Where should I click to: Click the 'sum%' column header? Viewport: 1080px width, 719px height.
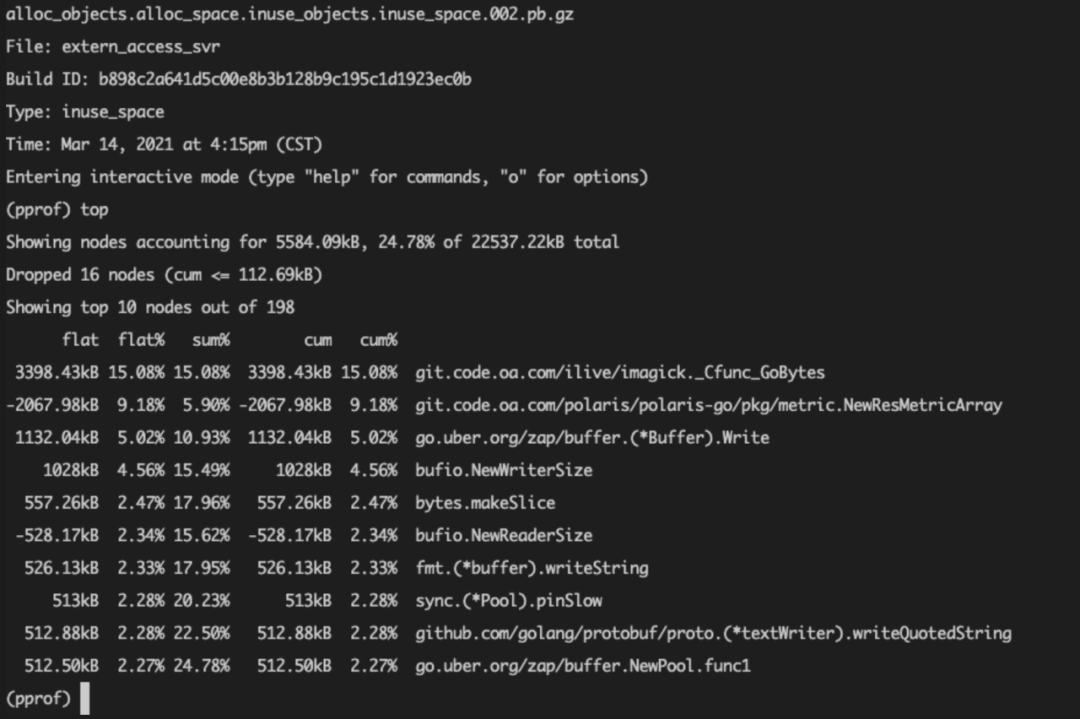(211, 340)
